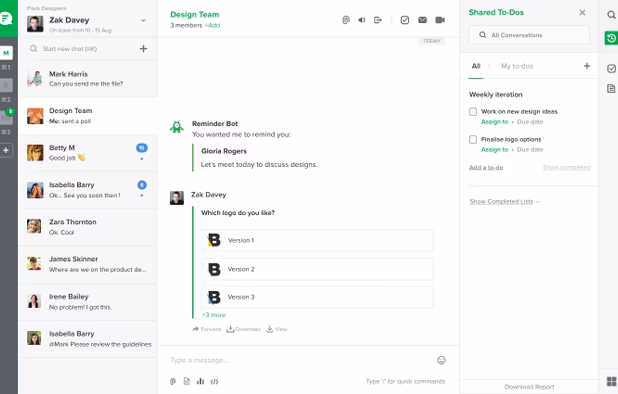Screen dimensions: 618x394
Task: Set due date for 'Finalise logo options'
Action: 530,150
